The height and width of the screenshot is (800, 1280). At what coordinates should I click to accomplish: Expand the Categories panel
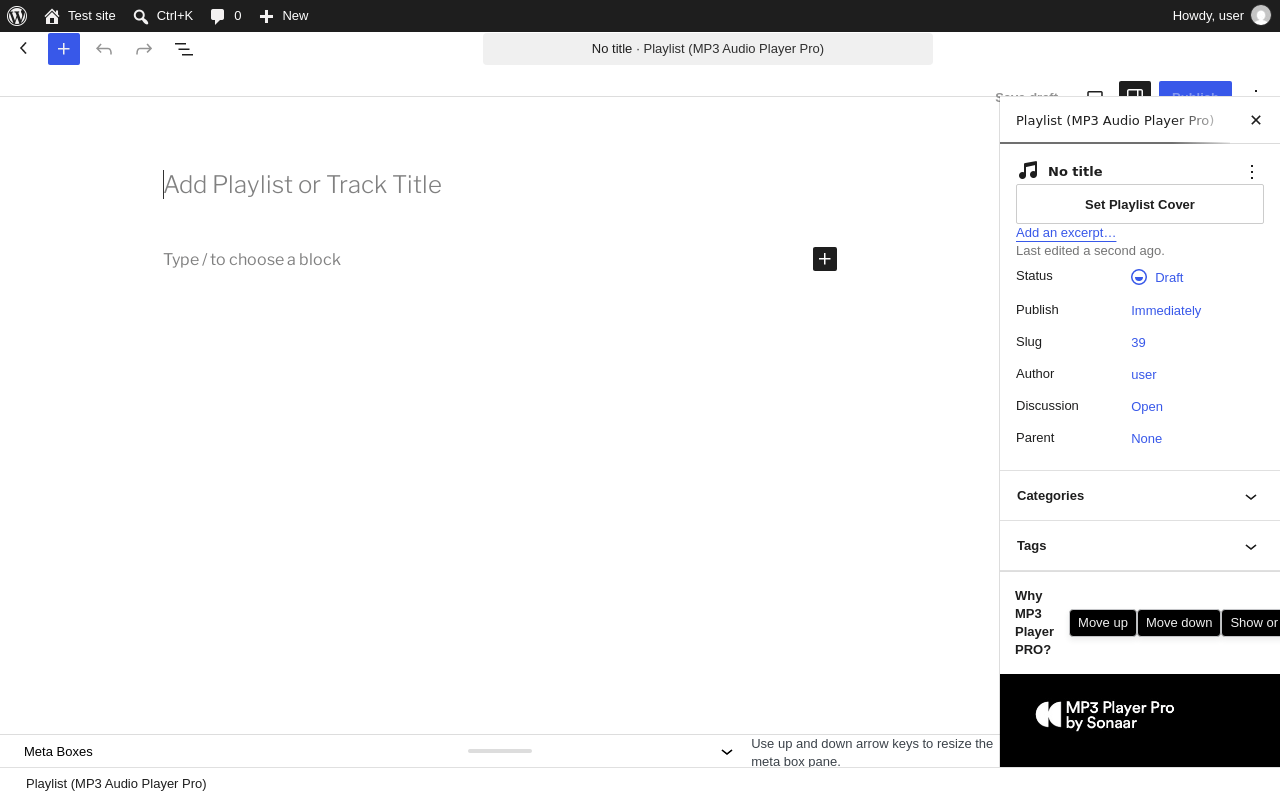tap(1140, 496)
